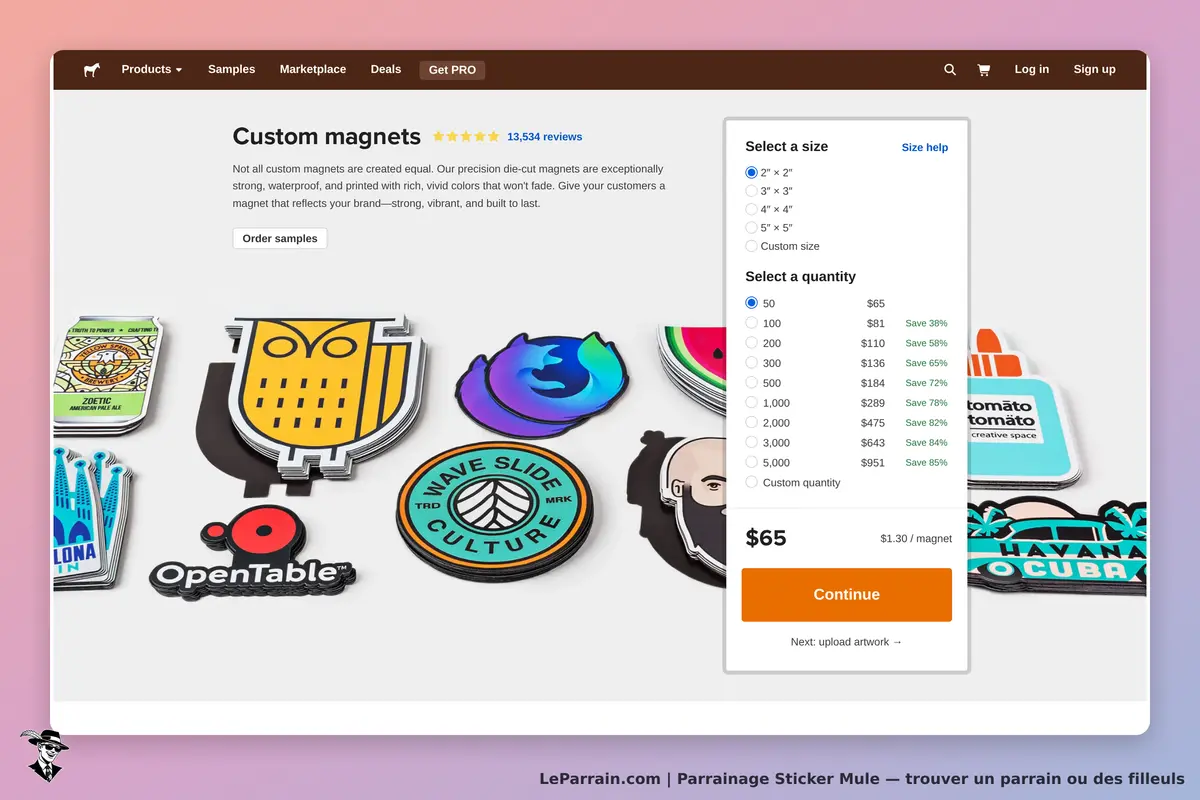Open the Size help link

pyautogui.click(x=925, y=147)
